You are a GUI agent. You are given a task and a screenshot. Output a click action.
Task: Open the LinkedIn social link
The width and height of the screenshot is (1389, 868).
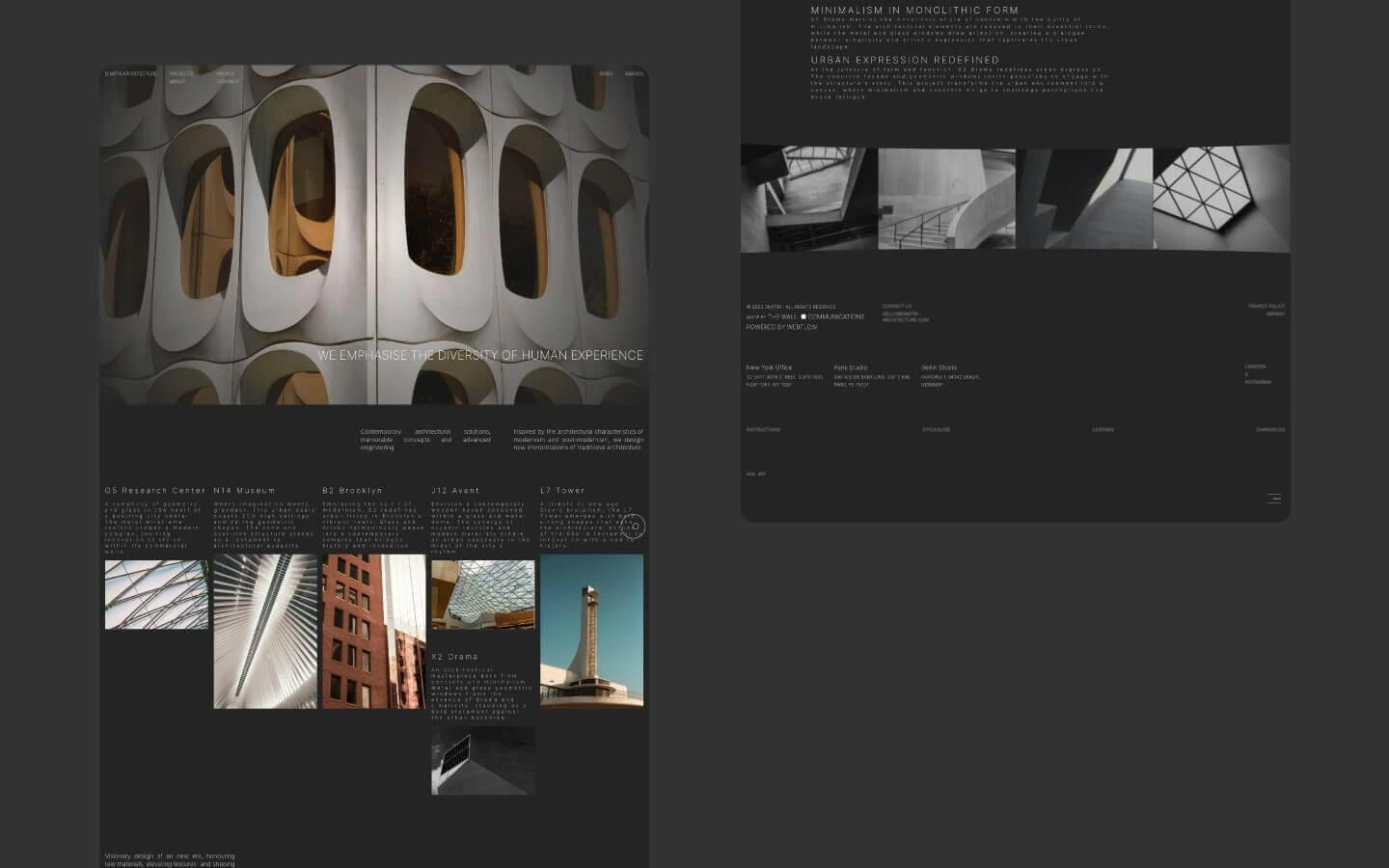pyautogui.click(x=1255, y=366)
